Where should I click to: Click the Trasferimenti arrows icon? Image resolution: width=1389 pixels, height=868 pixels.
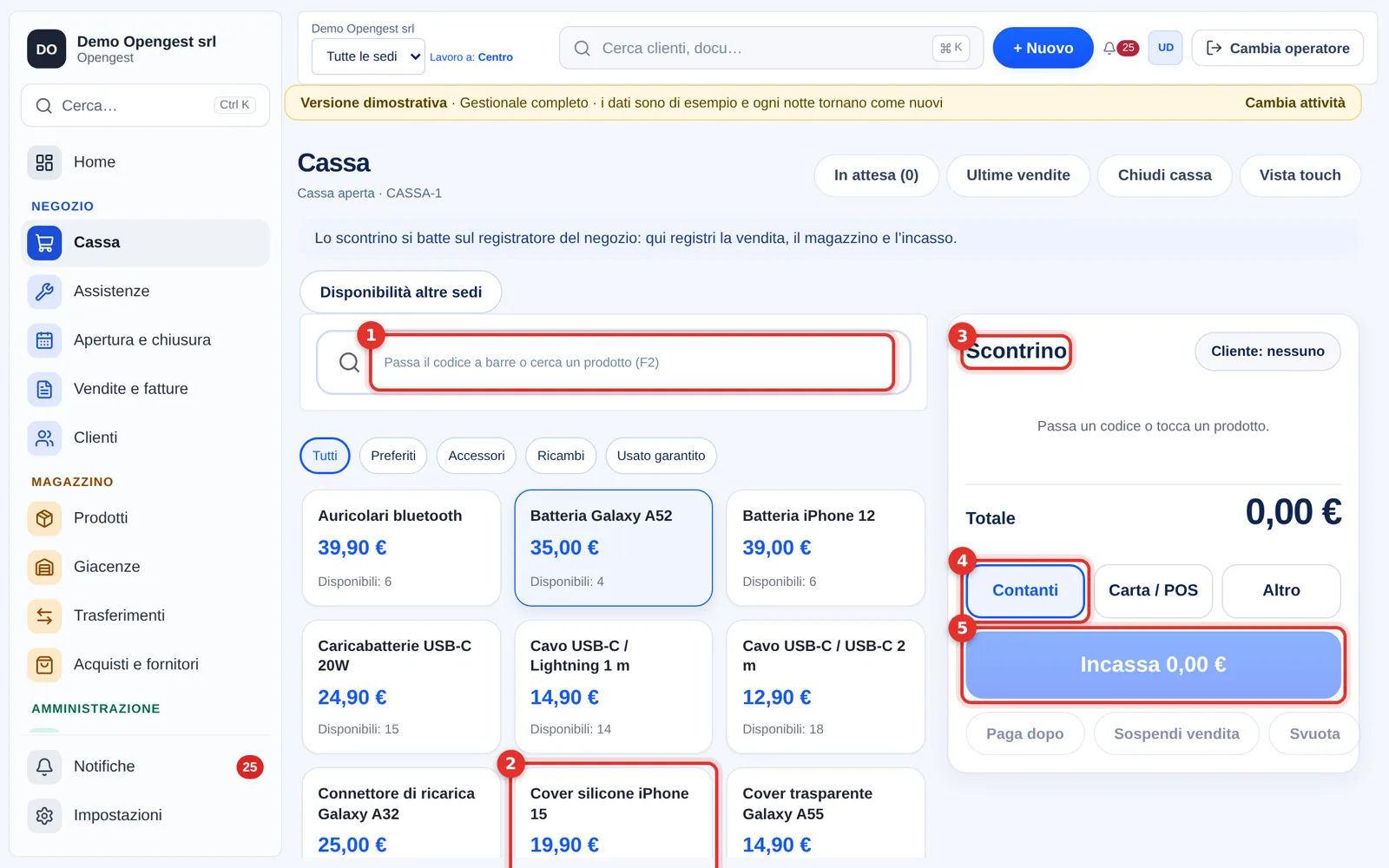[x=44, y=616]
